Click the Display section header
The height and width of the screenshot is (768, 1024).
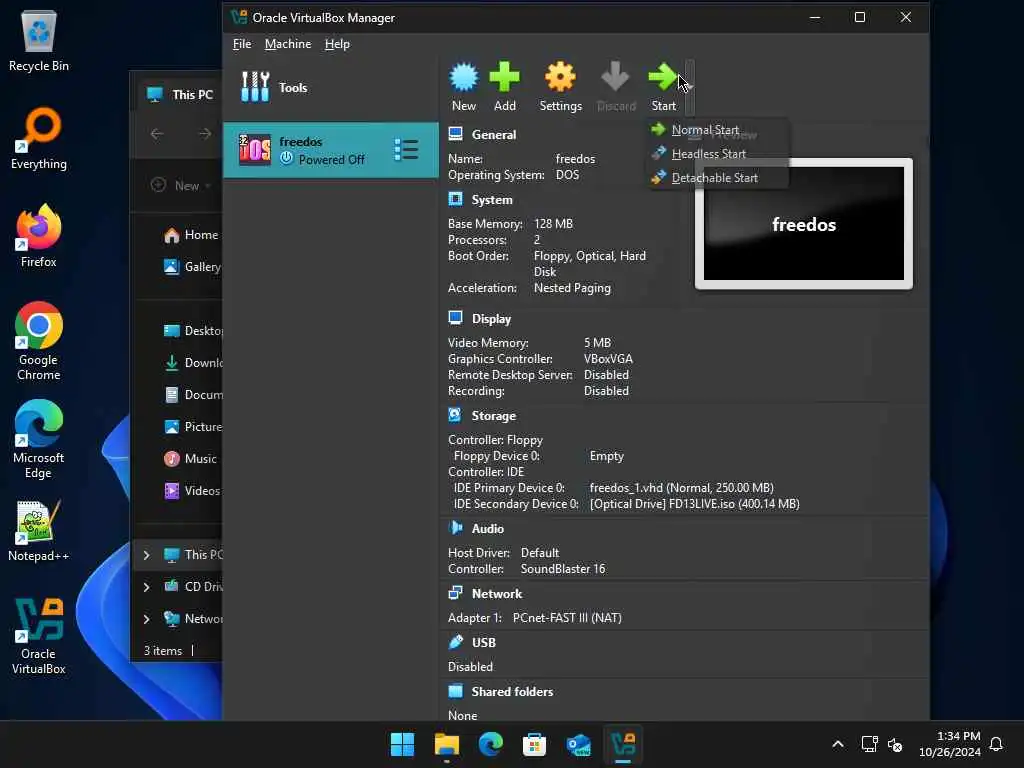491,319
